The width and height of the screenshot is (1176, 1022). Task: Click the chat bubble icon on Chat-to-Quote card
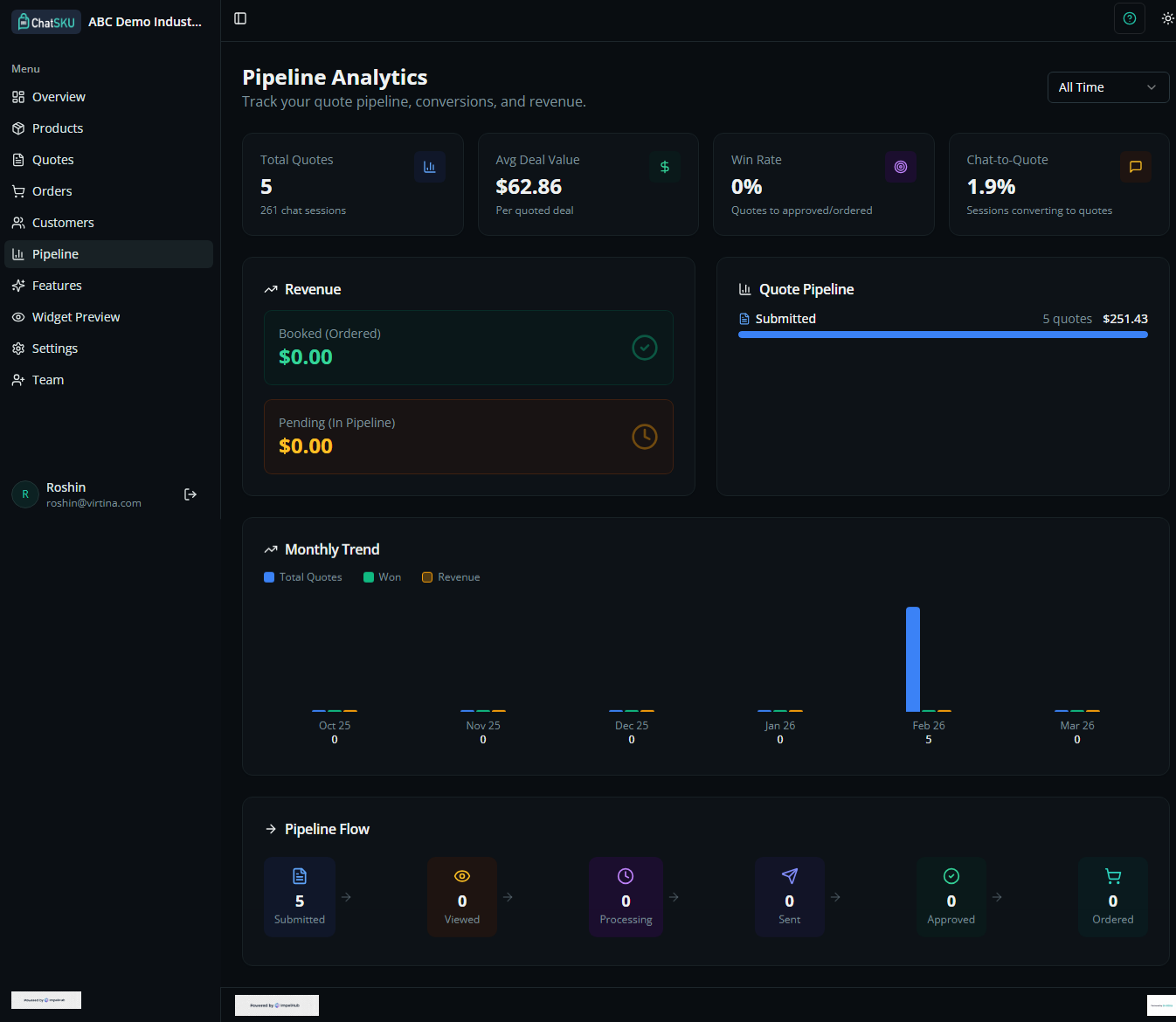(1136, 167)
